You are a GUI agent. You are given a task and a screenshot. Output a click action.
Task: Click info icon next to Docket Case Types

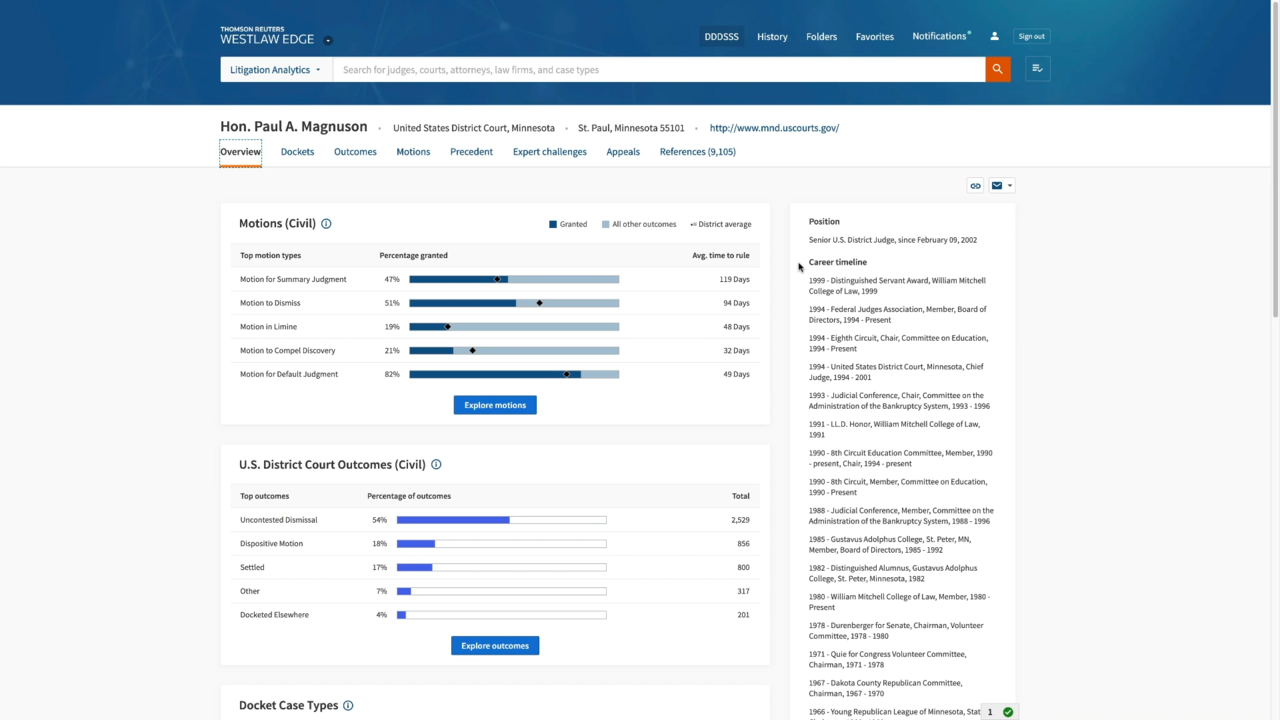(348, 706)
